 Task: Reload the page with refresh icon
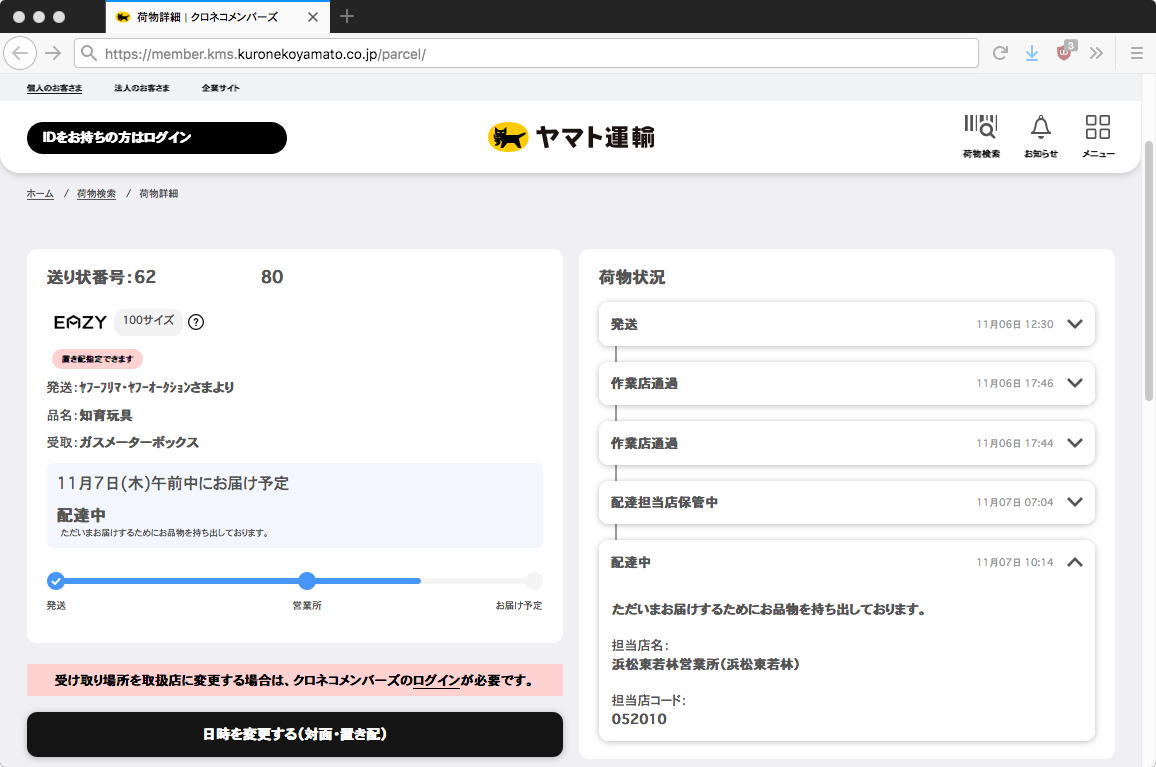click(x=1000, y=53)
